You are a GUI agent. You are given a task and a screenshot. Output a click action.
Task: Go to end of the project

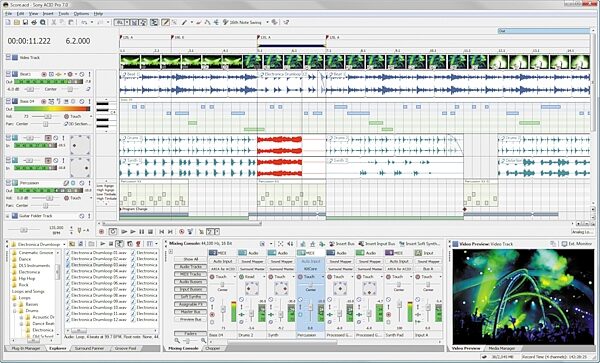[170, 231]
